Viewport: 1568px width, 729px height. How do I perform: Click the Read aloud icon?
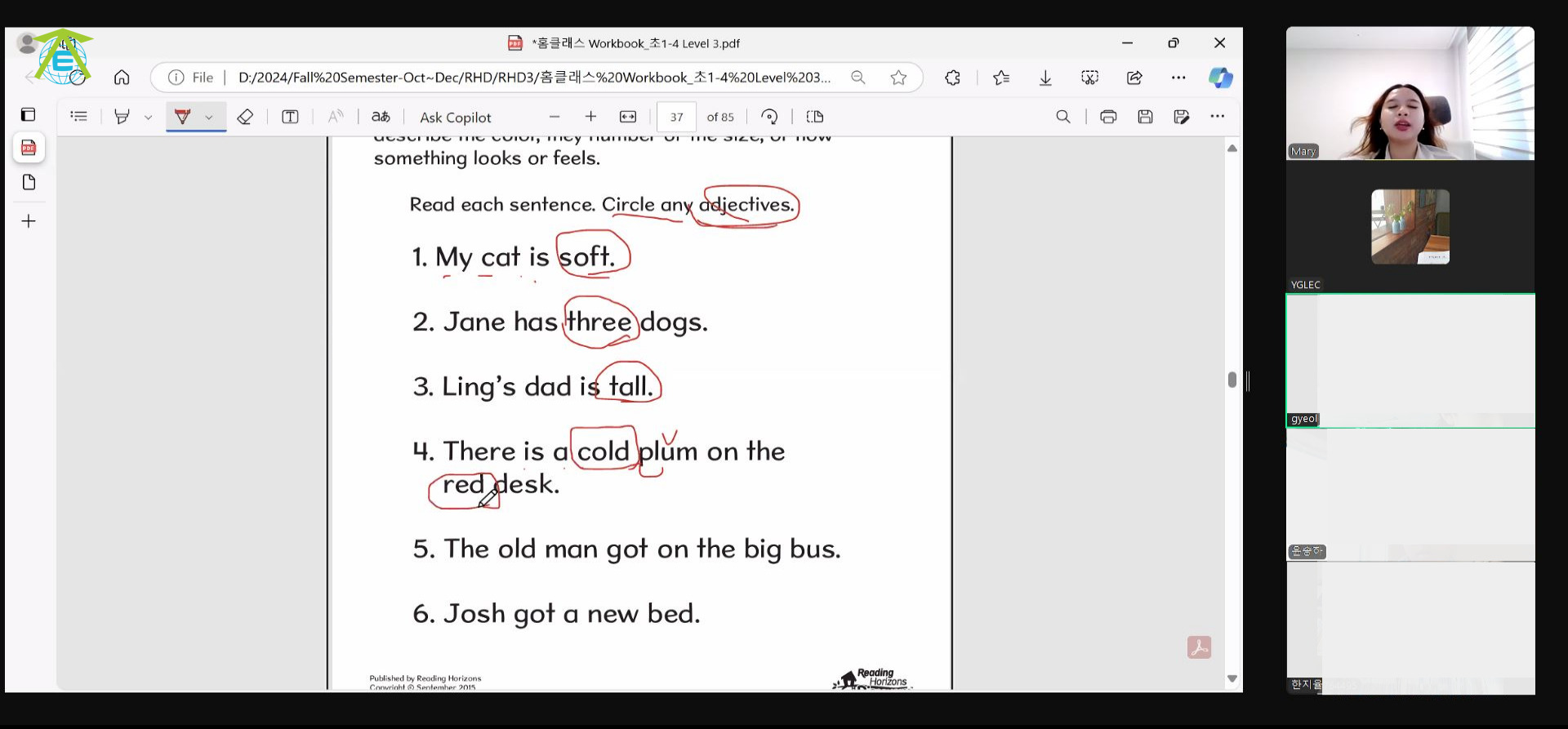(335, 117)
